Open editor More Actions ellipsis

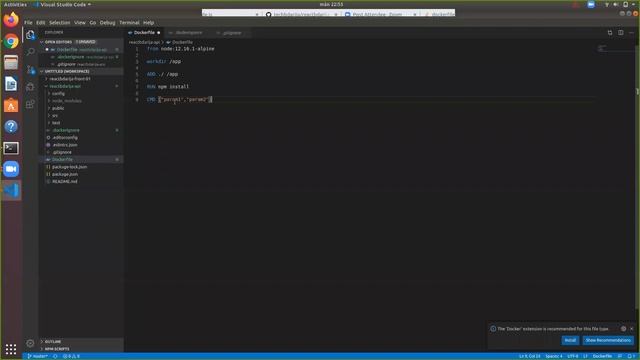coord(631,33)
